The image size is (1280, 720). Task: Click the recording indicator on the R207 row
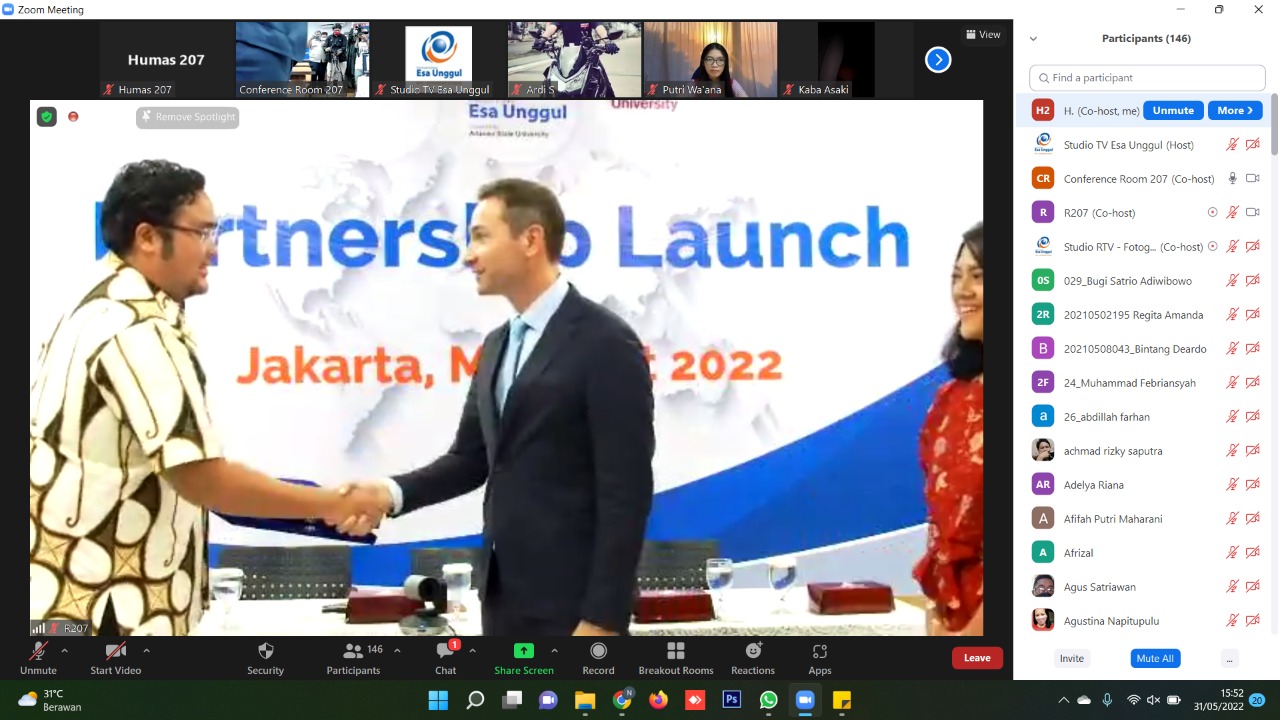[x=1213, y=213]
